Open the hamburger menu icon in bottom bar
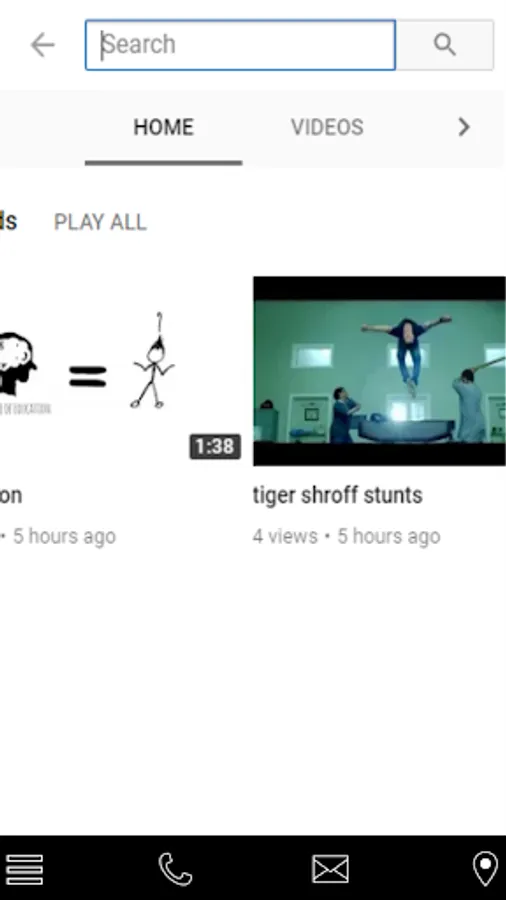The height and width of the screenshot is (900, 506). coord(24,870)
